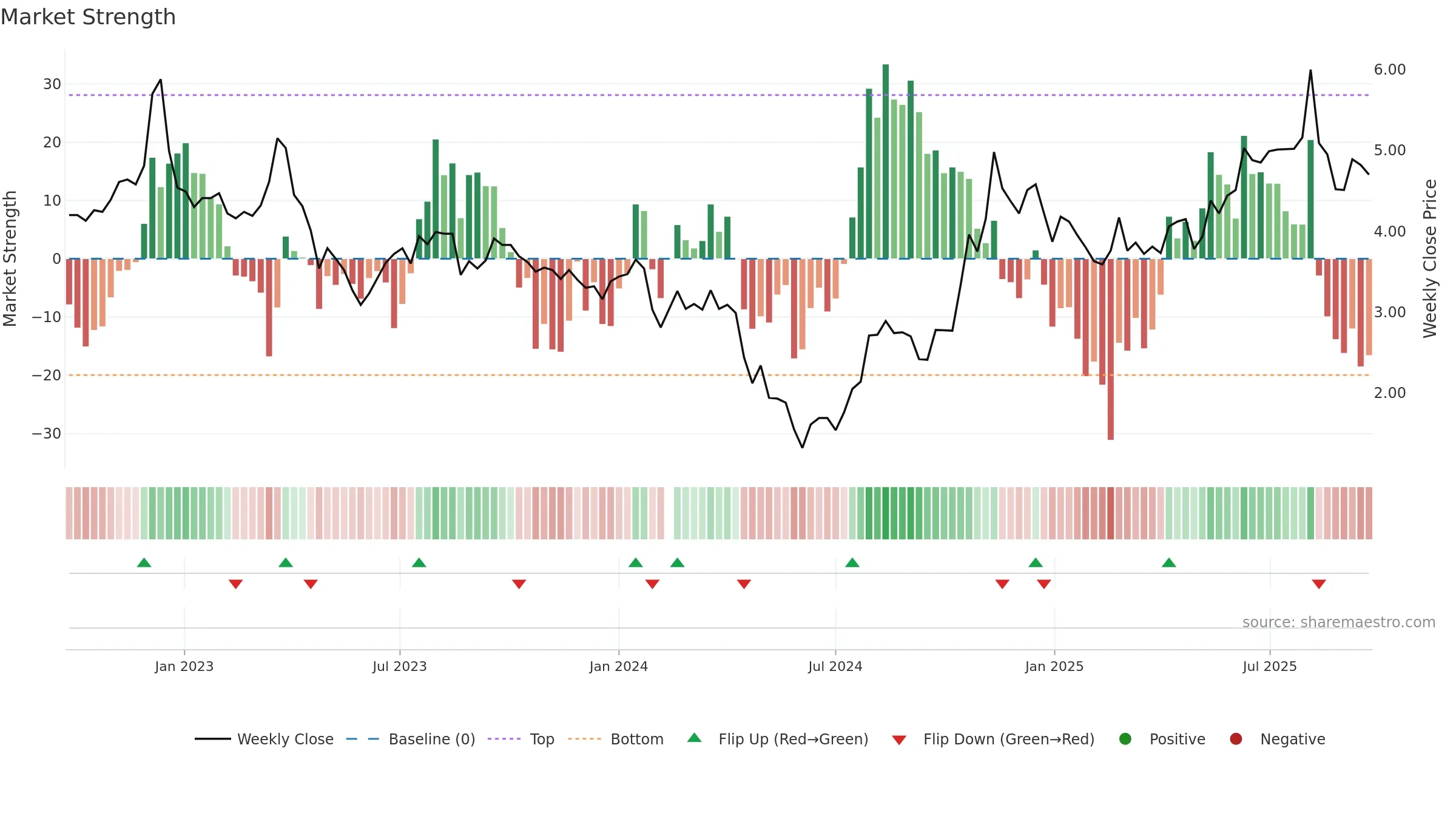Select the Flip Down marker just after Jan 2023
The height and width of the screenshot is (819, 1456).
click(x=236, y=584)
